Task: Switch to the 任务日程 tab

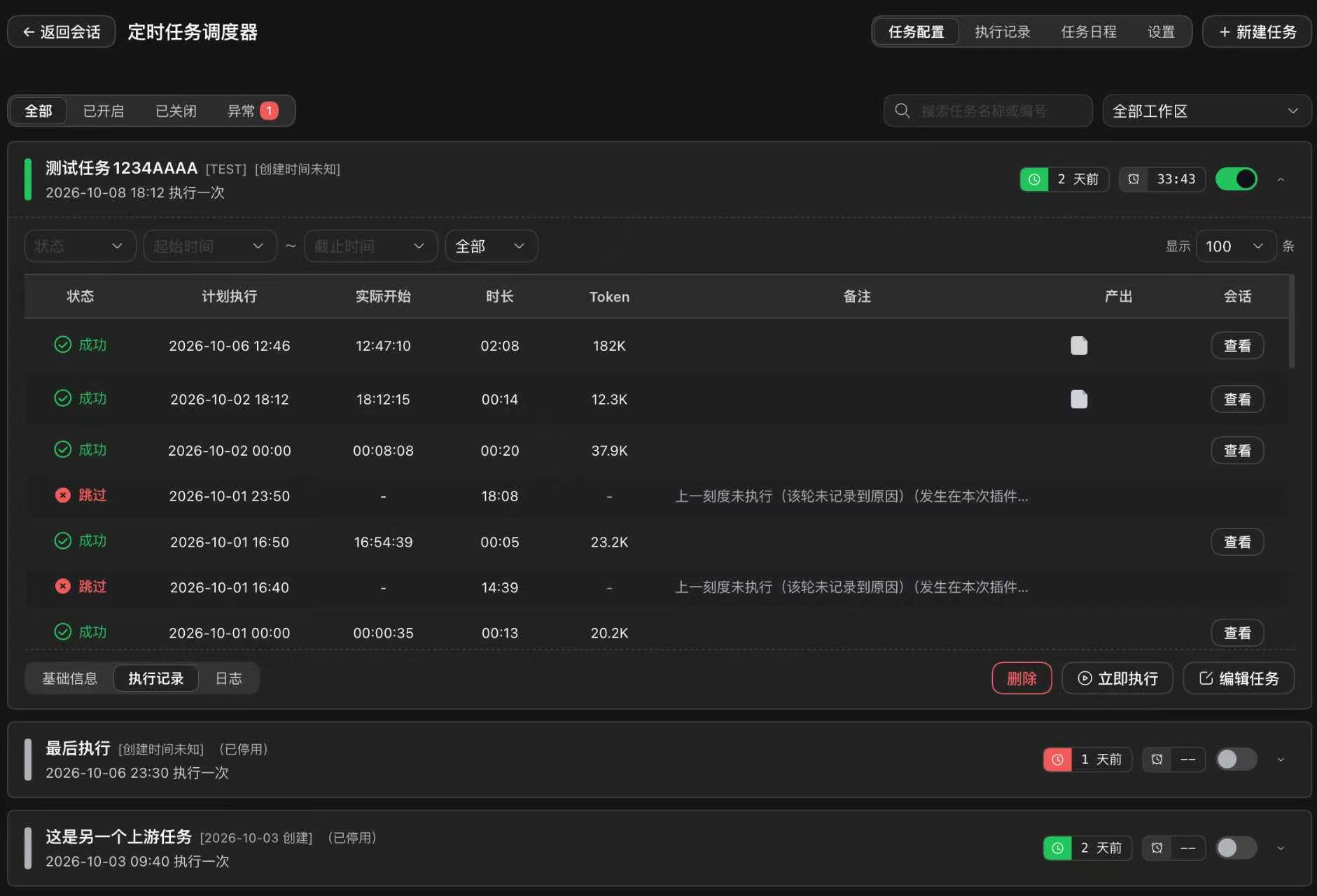Action: (1089, 32)
